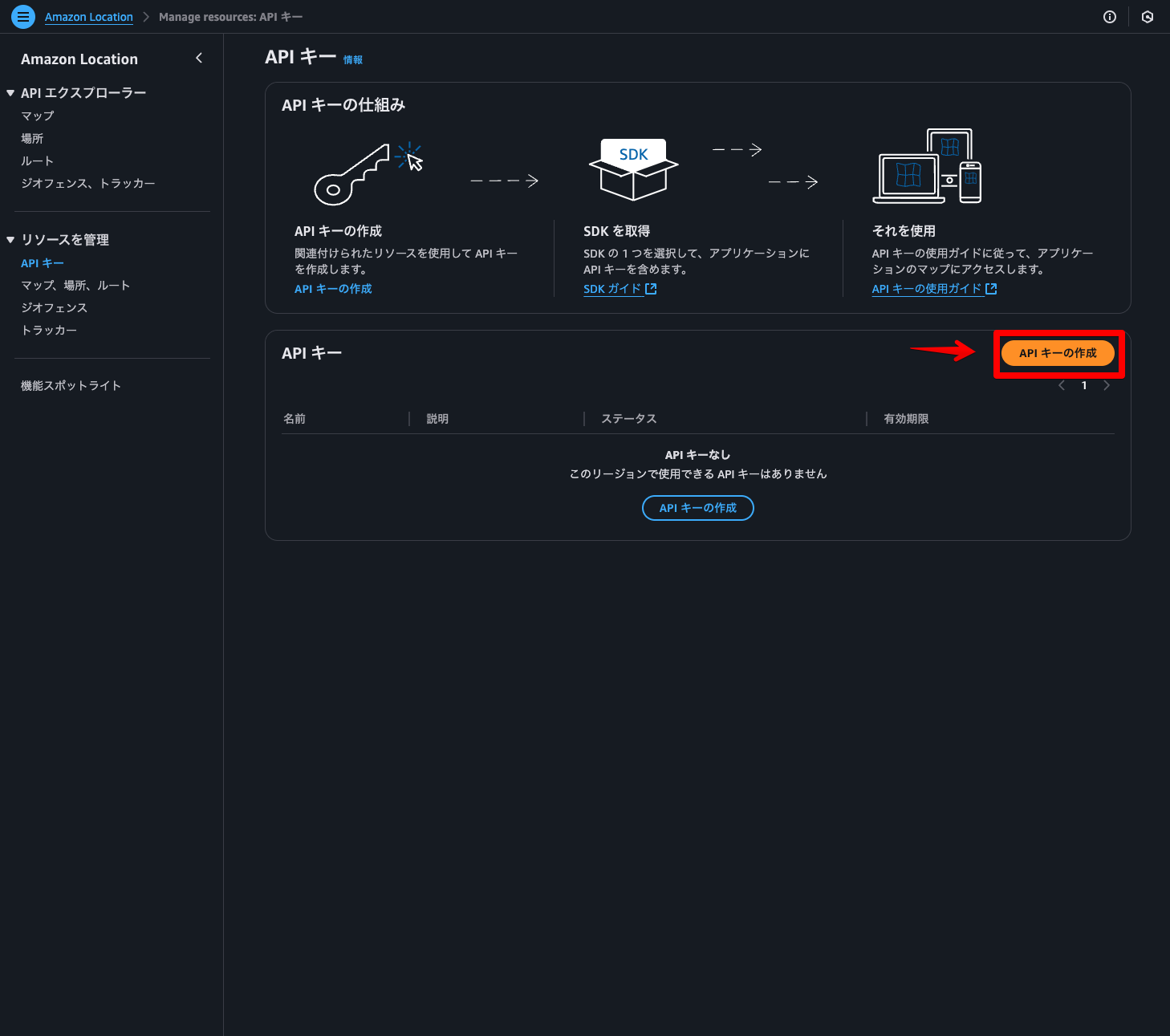Select page 1 in pagination
Screen dimensions: 1170x1036
pyautogui.click(x=1084, y=386)
